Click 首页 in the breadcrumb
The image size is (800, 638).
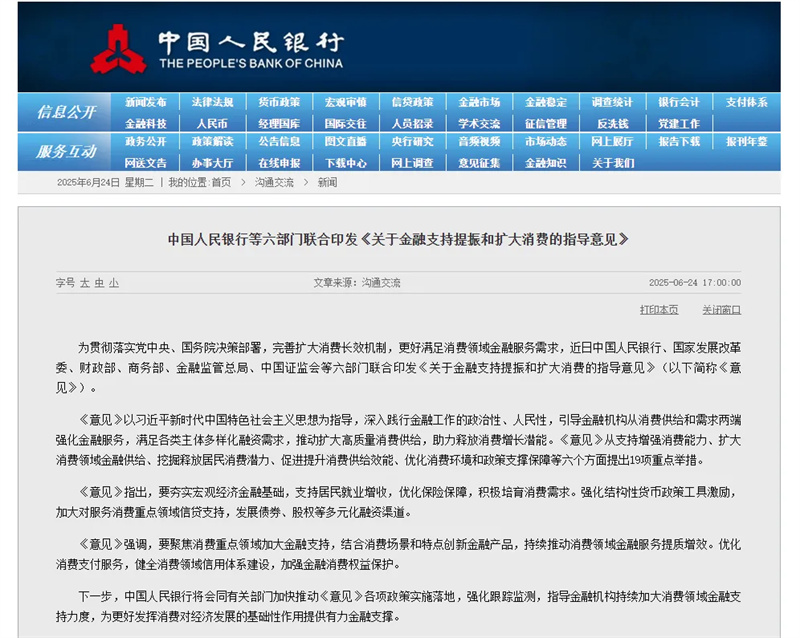[x=220, y=183]
